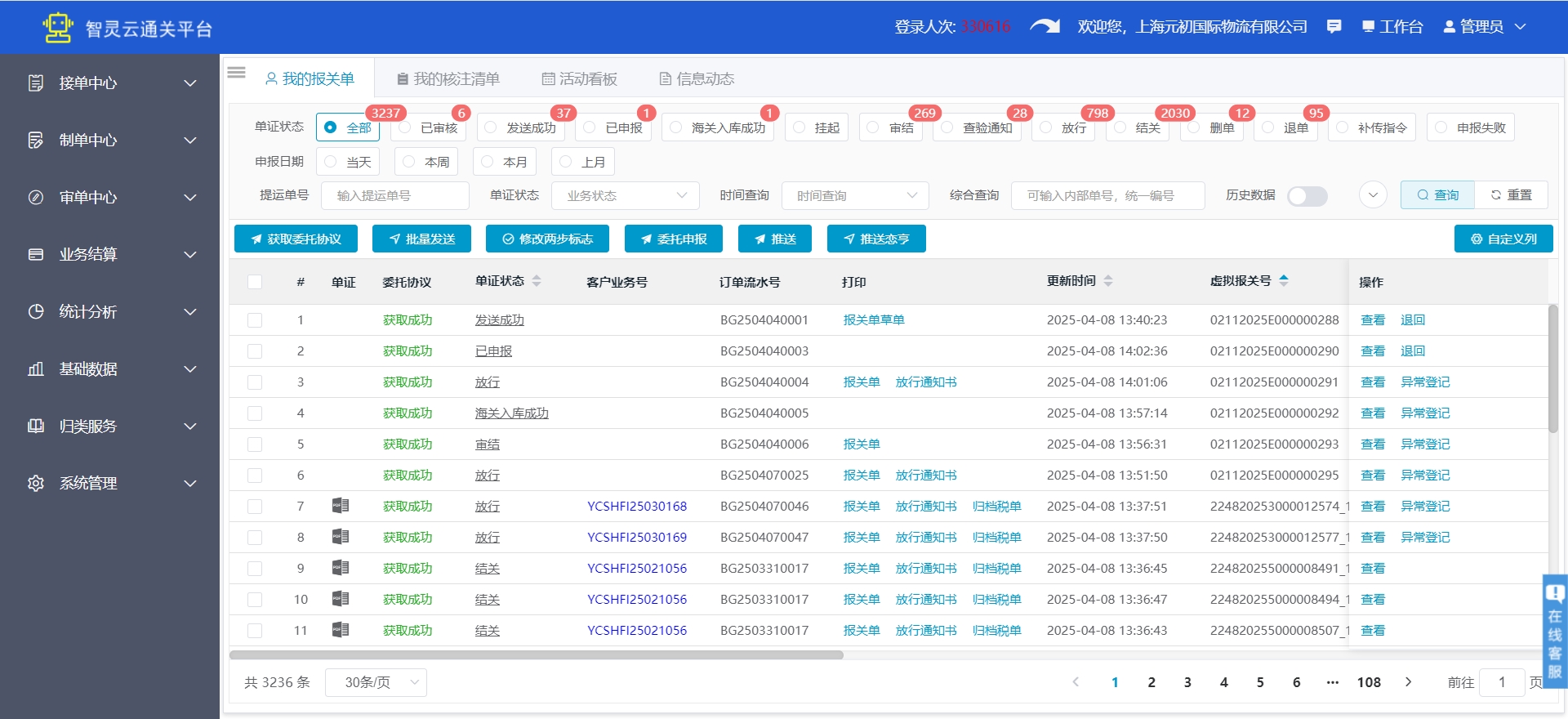Viewport: 1568px width, 719px height.
Task: Click the 业务结算 sidebar icon
Action: (36, 254)
